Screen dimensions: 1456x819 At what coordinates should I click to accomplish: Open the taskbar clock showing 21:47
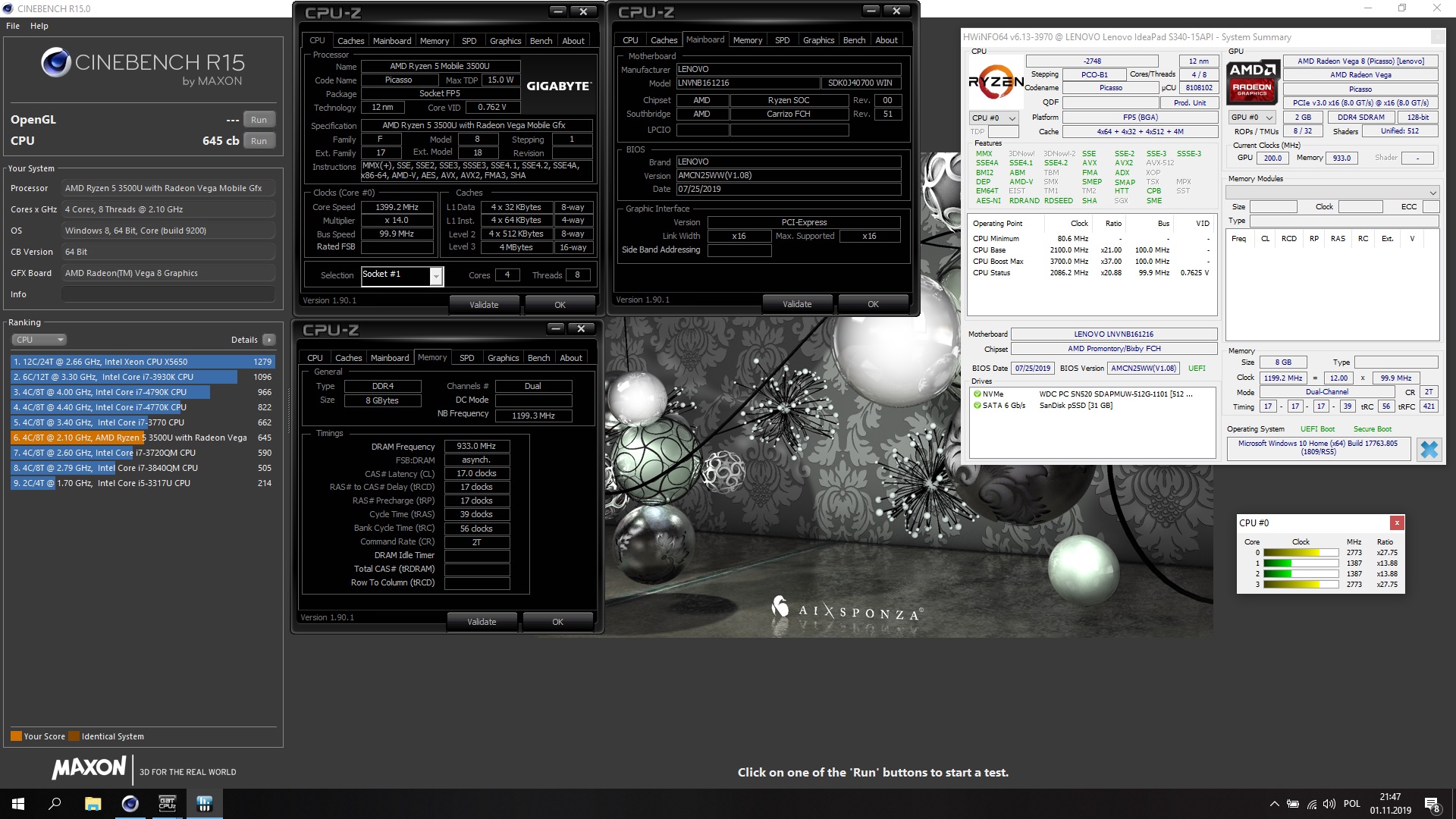tap(1390, 804)
